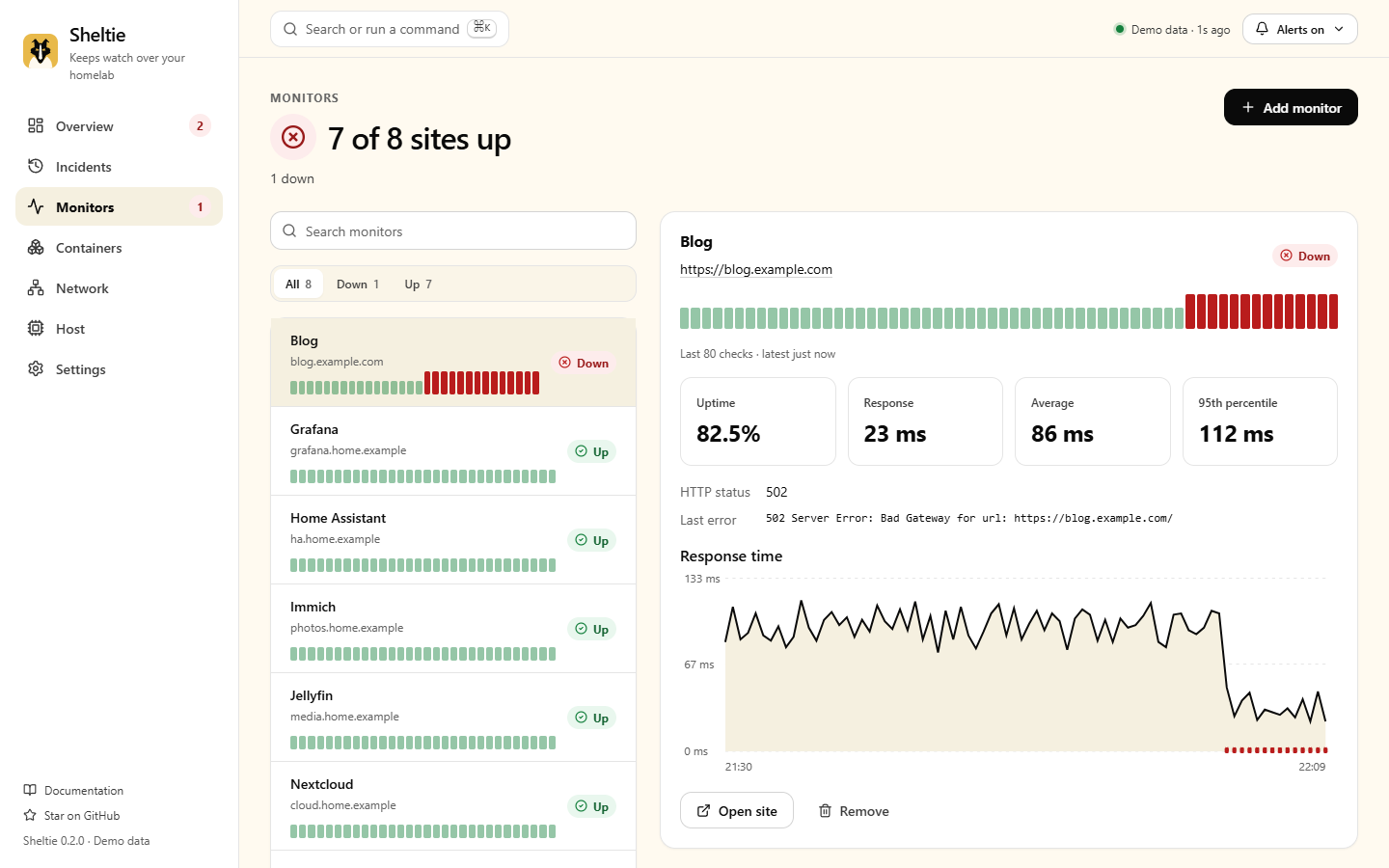This screenshot has height=868, width=1389.
Task: Select the All 8 filter tab
Action: (298, 284)
